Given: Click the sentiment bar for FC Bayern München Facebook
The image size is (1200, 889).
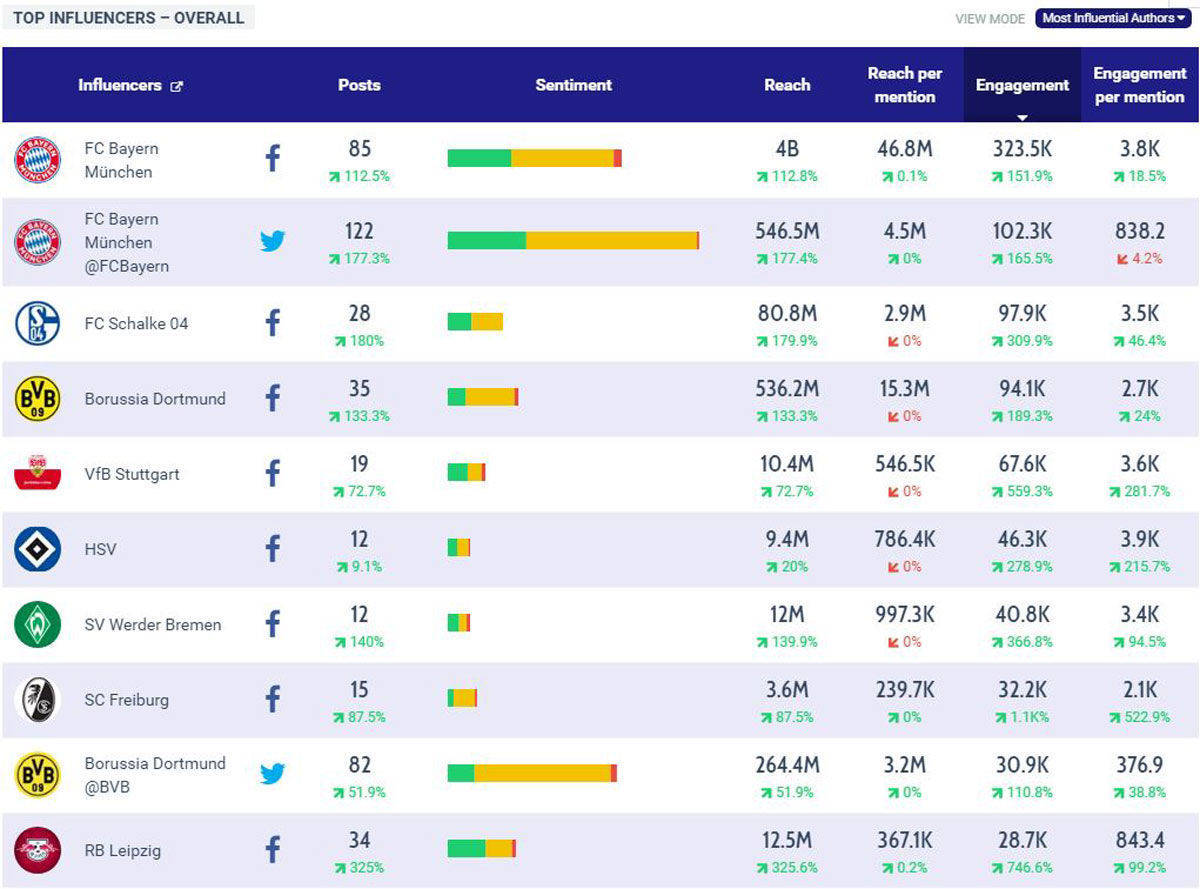Looking at the screenshot, I should pos(534,158).
